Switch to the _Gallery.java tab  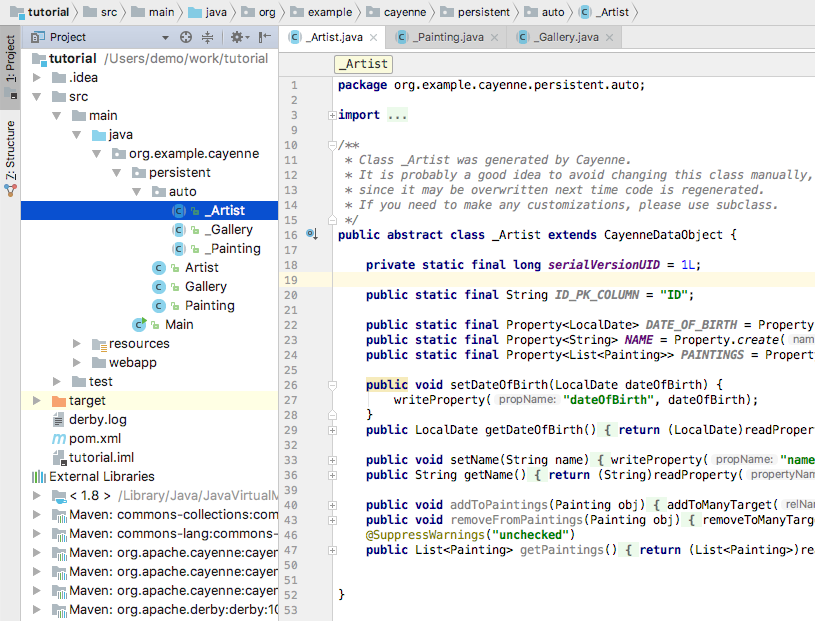[x=565, y=38]
